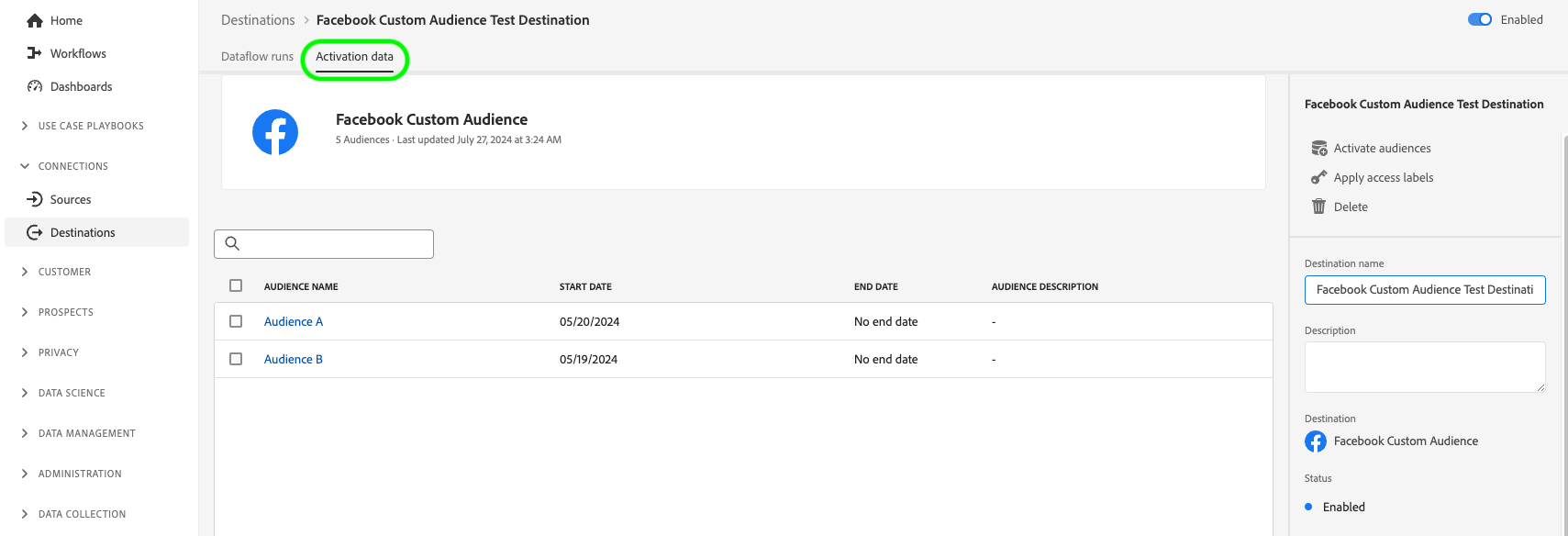Toggle the Enabled switch off

pos(1479,19)
